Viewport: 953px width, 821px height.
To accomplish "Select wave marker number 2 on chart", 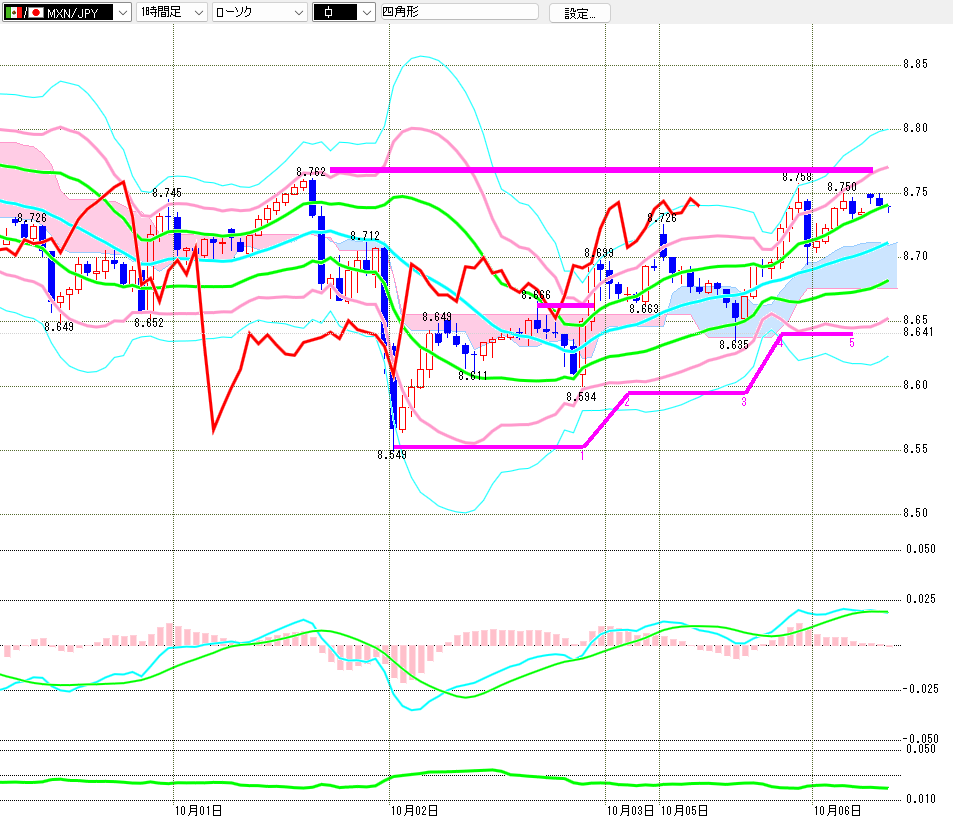I will point(627,402).
